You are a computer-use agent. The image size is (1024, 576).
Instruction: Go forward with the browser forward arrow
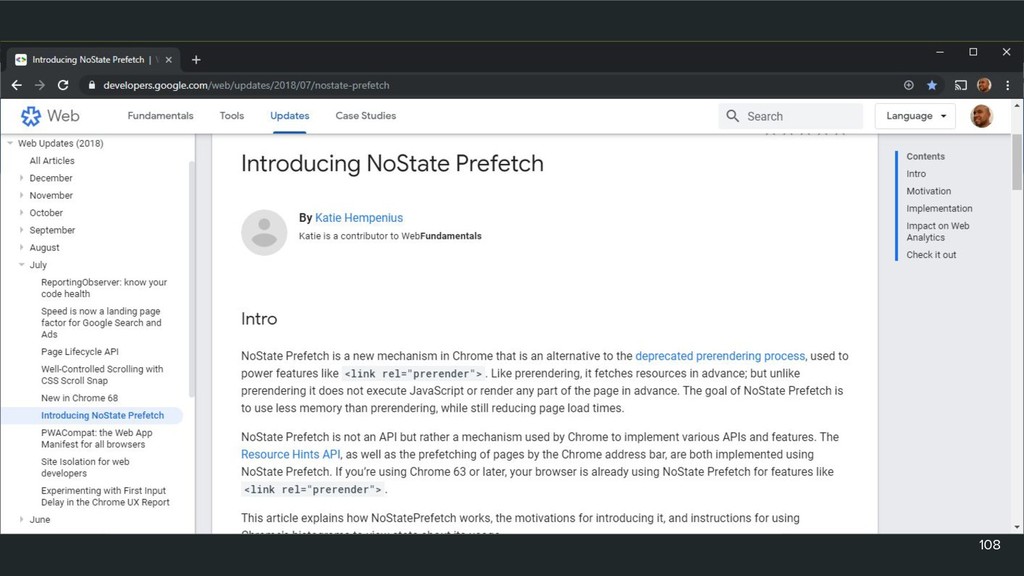click(x=40, y=86)
